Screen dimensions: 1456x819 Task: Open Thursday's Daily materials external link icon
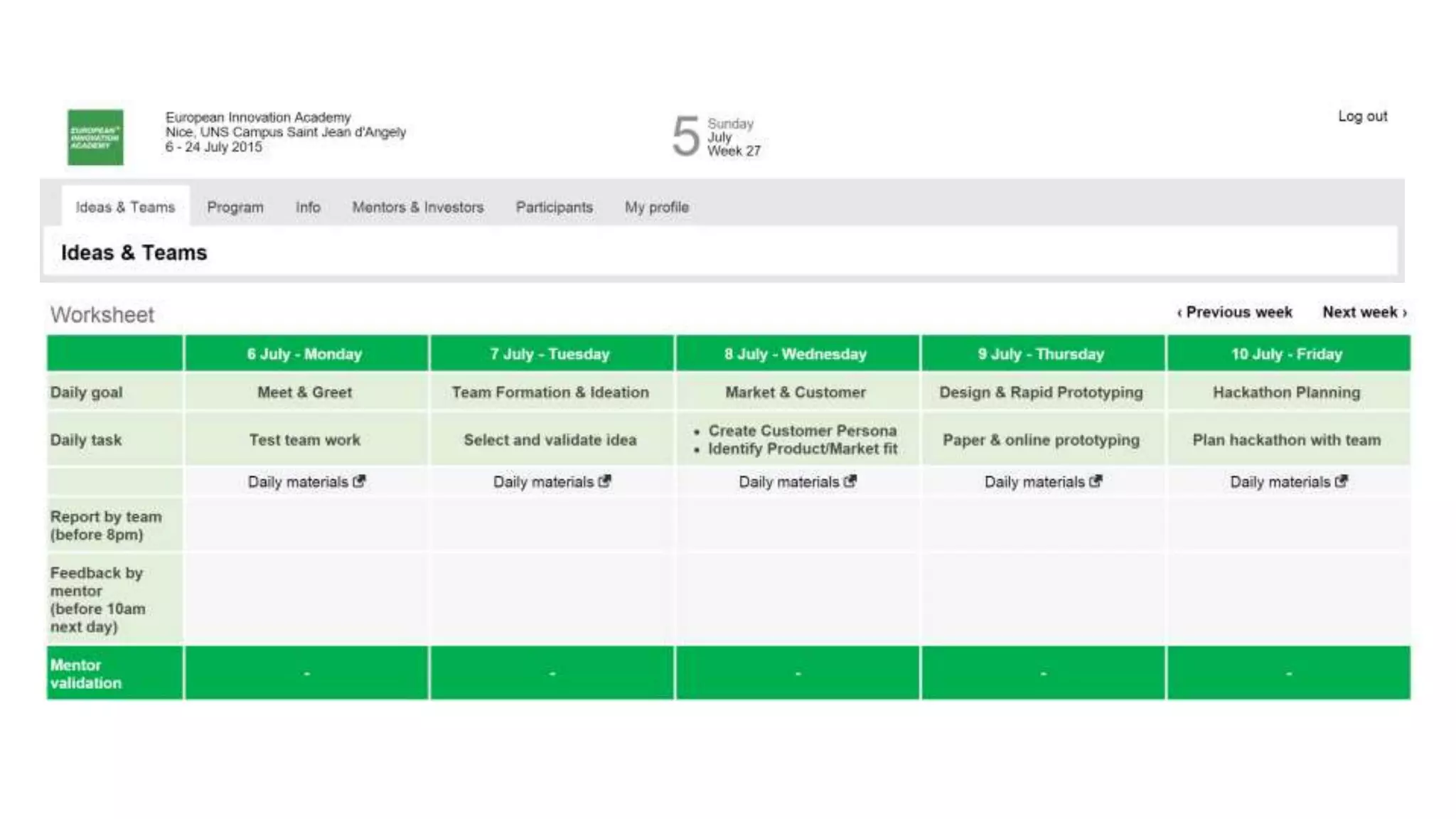click(1095, 481)
